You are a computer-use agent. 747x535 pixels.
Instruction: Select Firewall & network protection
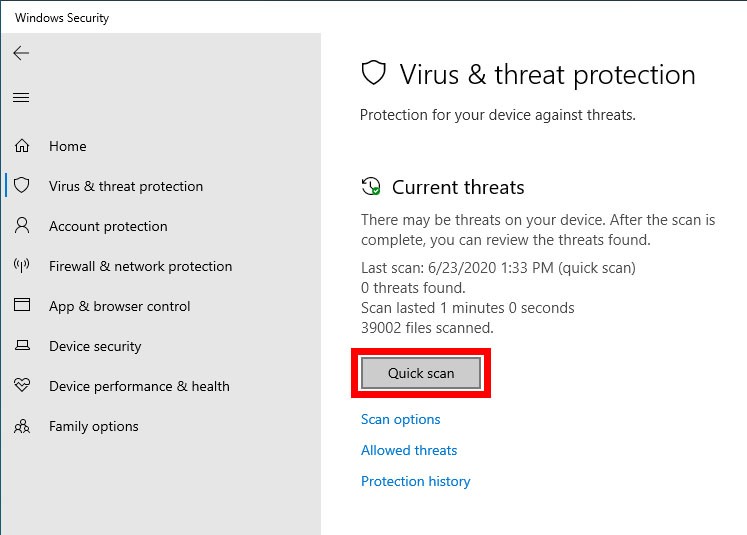140,266
